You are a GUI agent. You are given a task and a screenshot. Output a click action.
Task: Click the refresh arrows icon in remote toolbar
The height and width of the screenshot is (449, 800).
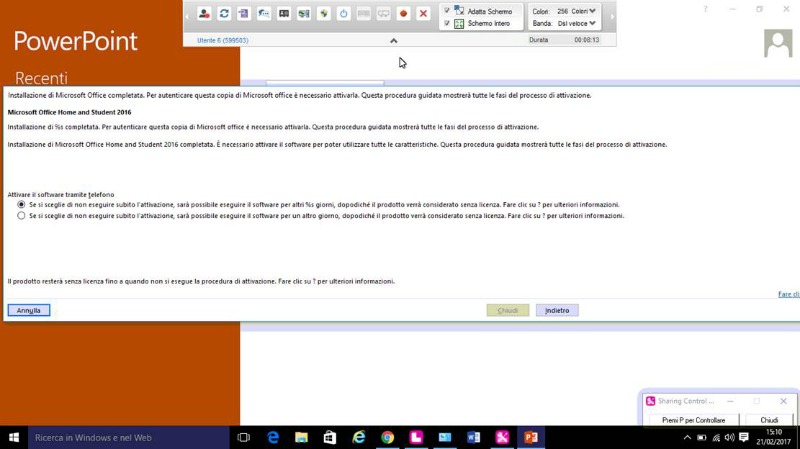224,14
